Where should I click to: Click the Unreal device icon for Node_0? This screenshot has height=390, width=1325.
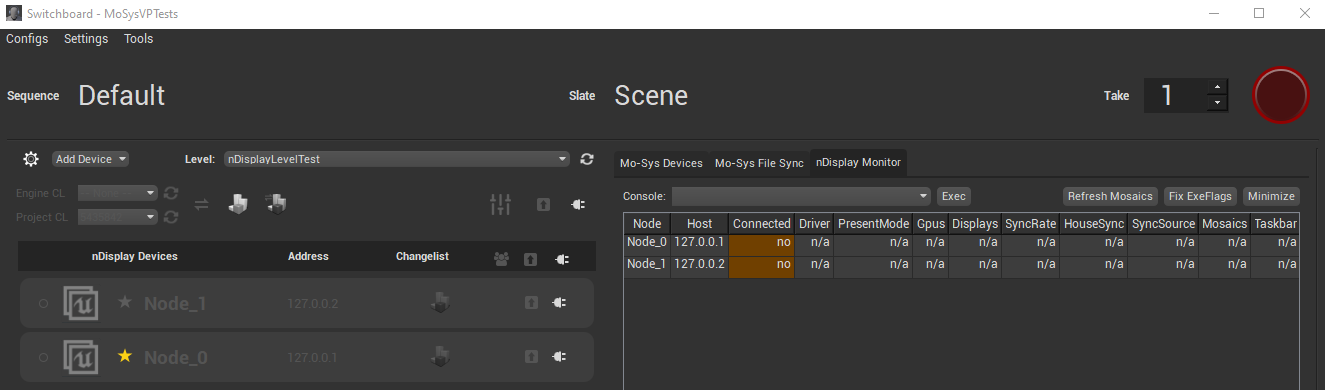coord(81,357)
